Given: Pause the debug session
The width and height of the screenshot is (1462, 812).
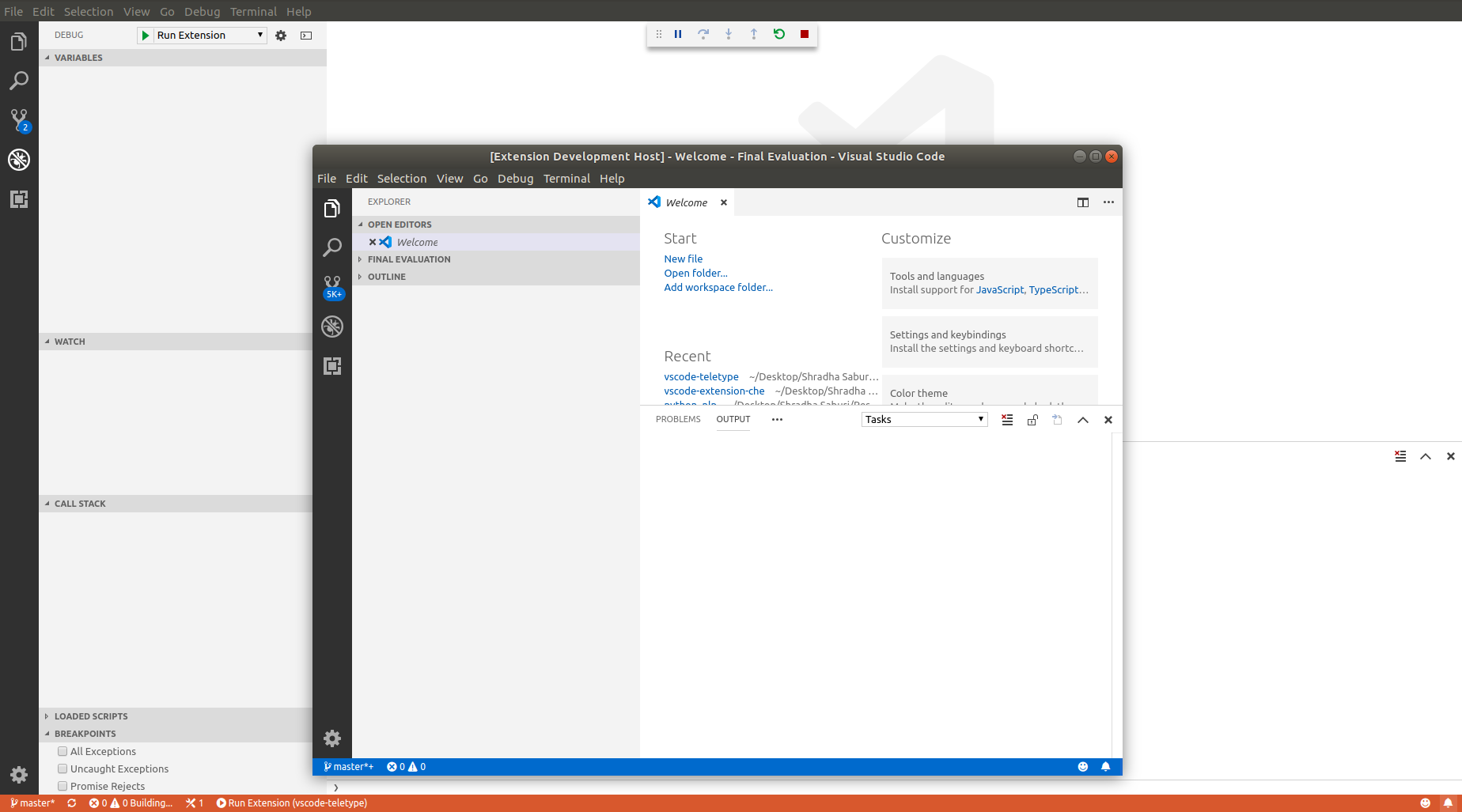Looking at the screenshot, I should coord(678,34).
